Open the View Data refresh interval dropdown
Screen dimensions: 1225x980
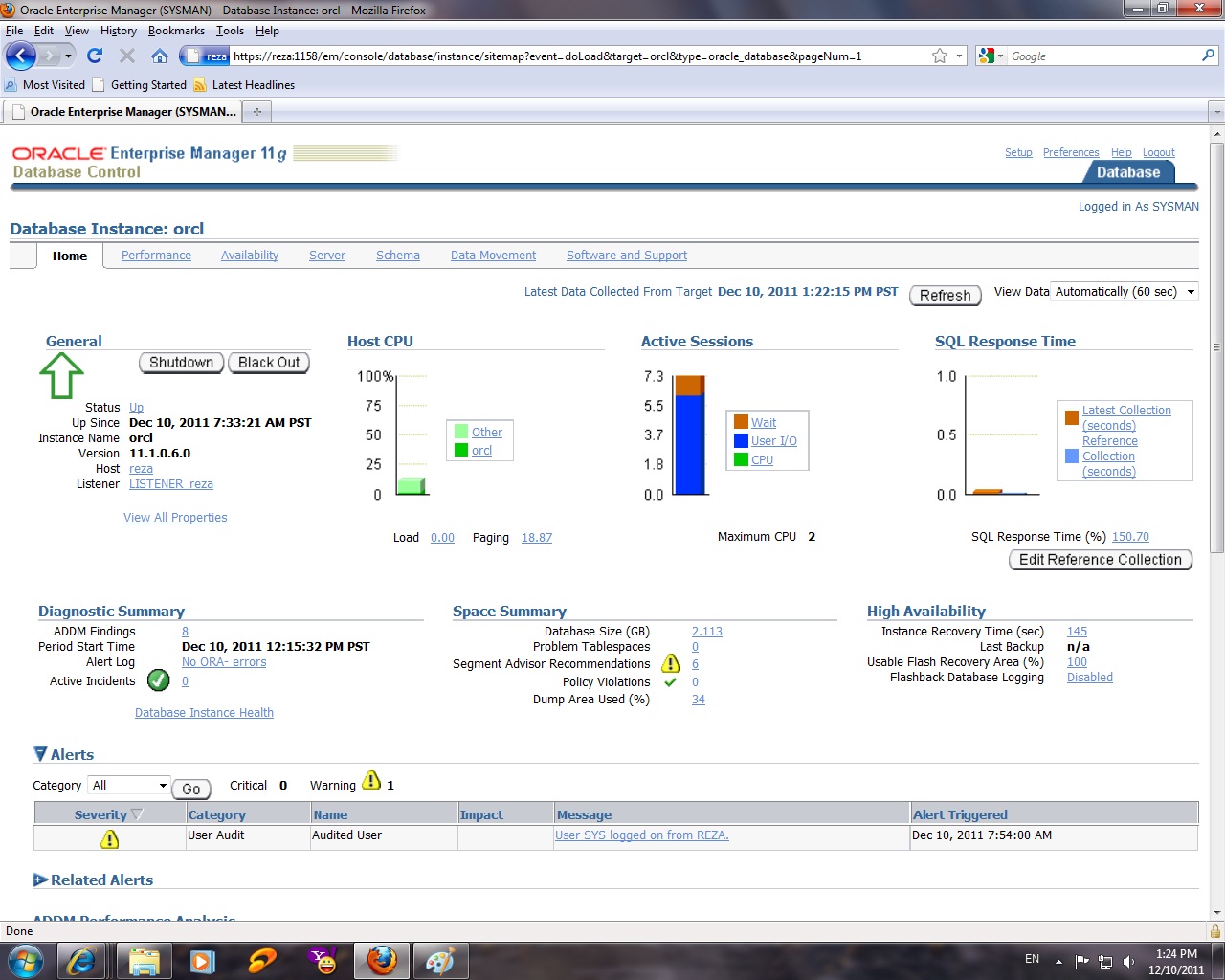pos(1125,292)
